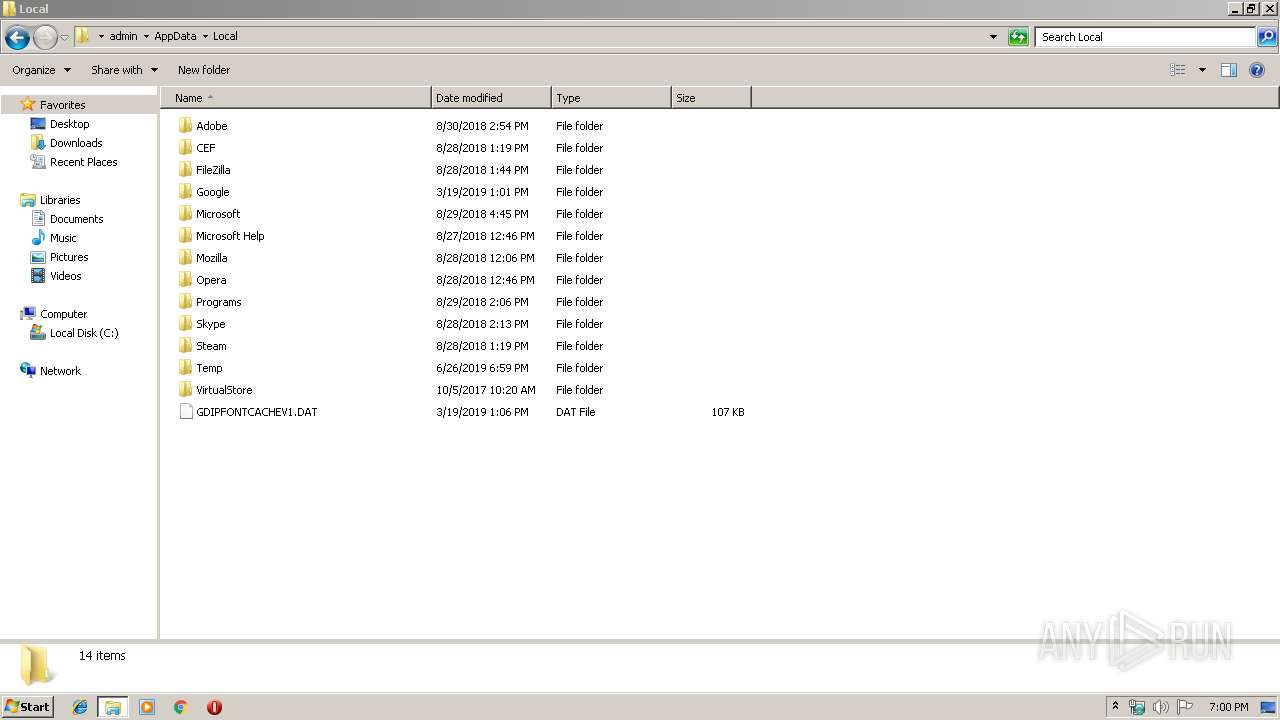The width and height of the screenshot is (1280, 720).
Task: Open Music library in sidebar
Action: [63, 238]
